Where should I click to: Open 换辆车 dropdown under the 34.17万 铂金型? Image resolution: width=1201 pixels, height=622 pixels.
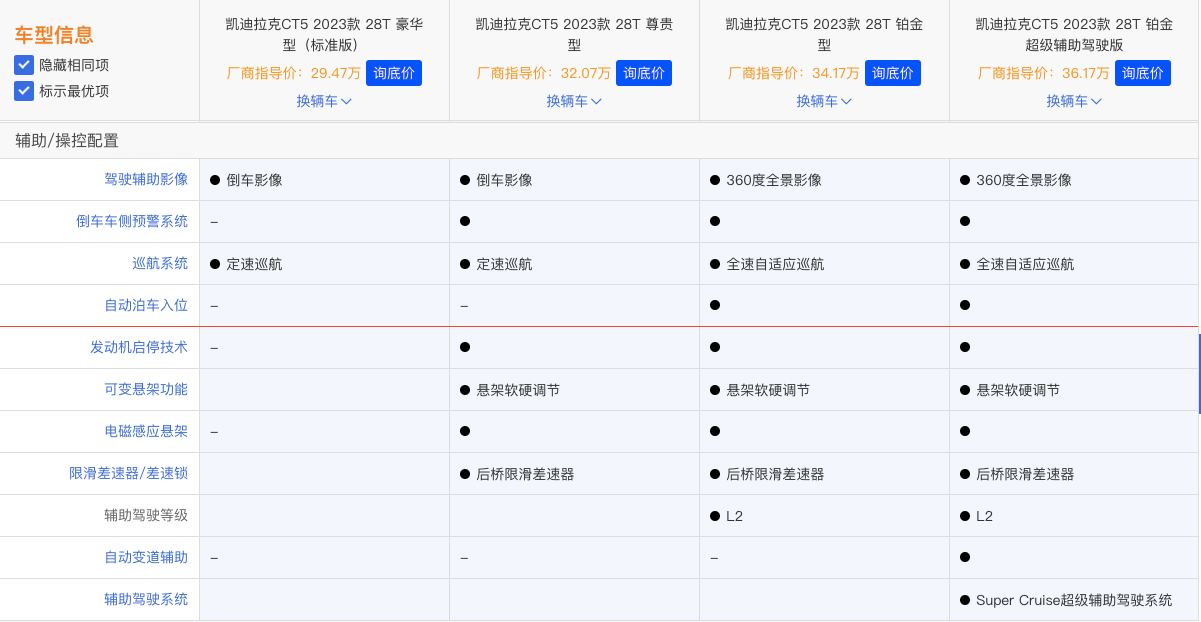(x=824, y=101)
